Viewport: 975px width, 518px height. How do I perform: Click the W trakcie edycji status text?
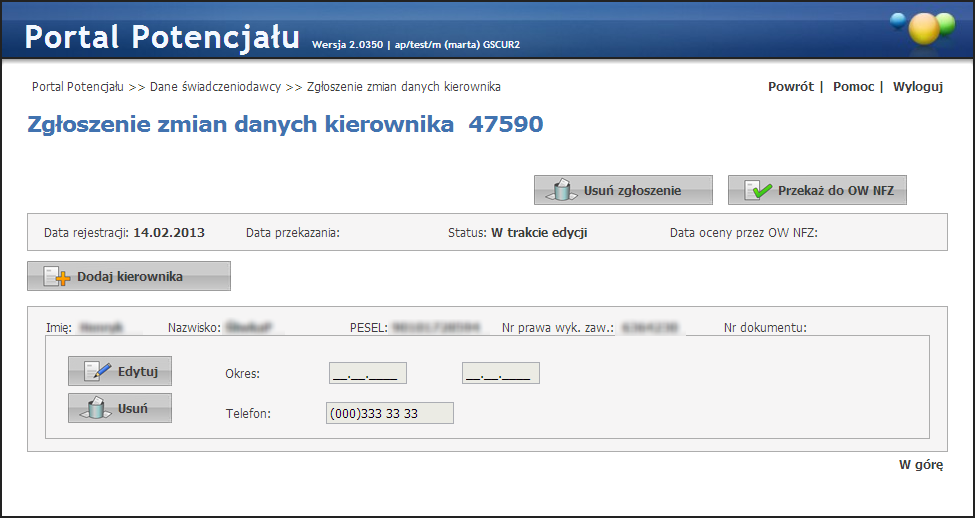click(538, 233)
